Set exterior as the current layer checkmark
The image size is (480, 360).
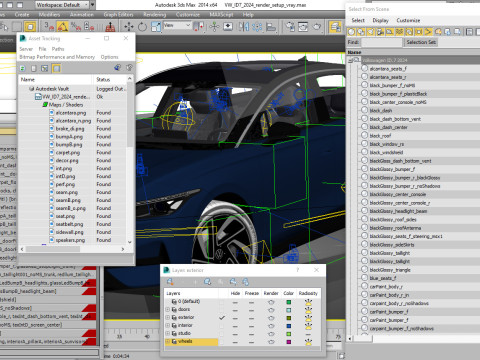pyautogui.click(x=222, y=318)
